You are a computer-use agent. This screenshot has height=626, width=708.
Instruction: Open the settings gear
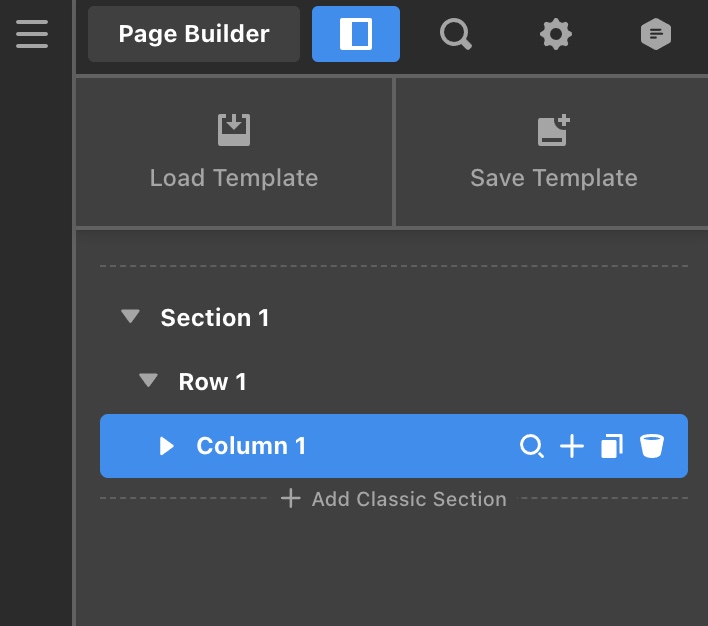[556, 35]
